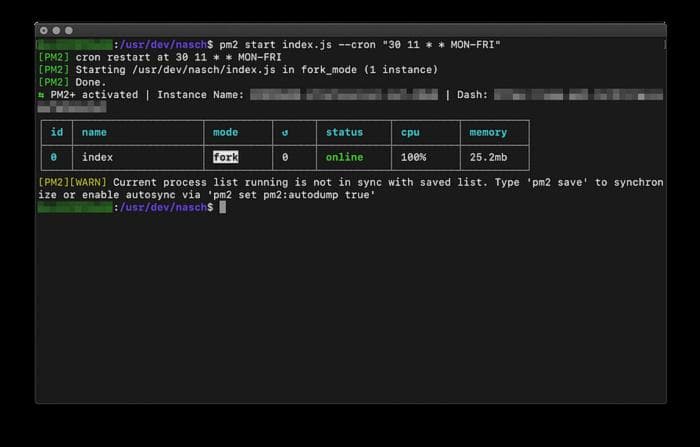Screen dimensions: 700x447
Task: Select the 'name' column header
Action: [x=94, y=132]
